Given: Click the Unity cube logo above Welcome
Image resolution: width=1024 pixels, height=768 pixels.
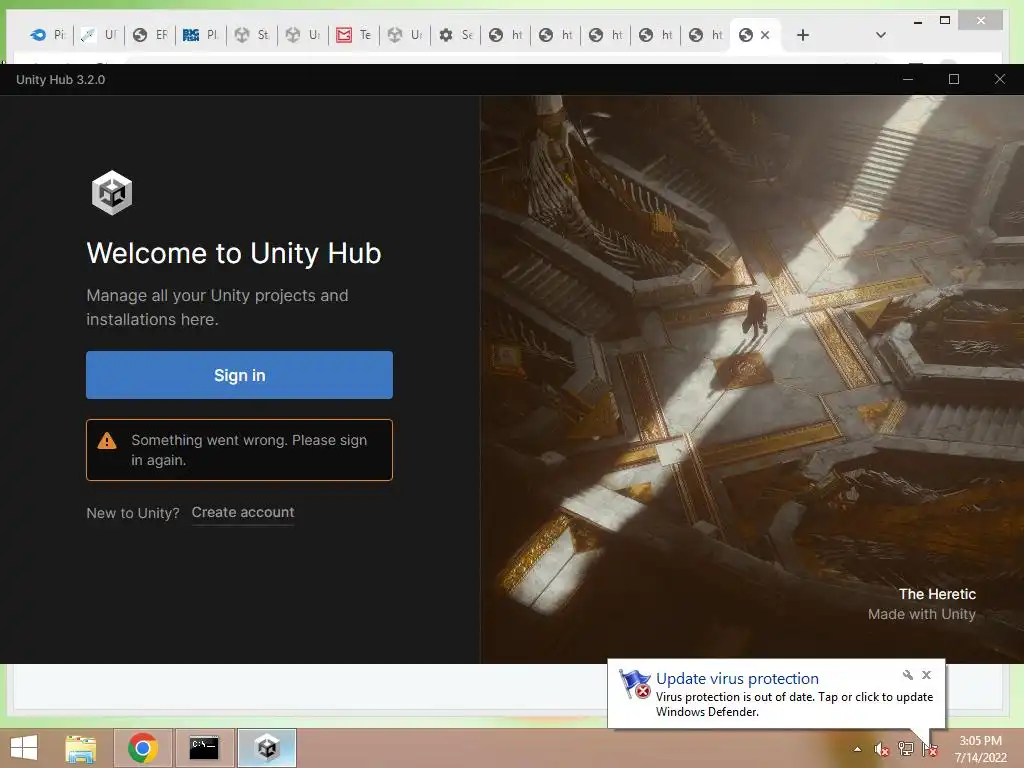Looking at the screenshot, I should [112, 193].
